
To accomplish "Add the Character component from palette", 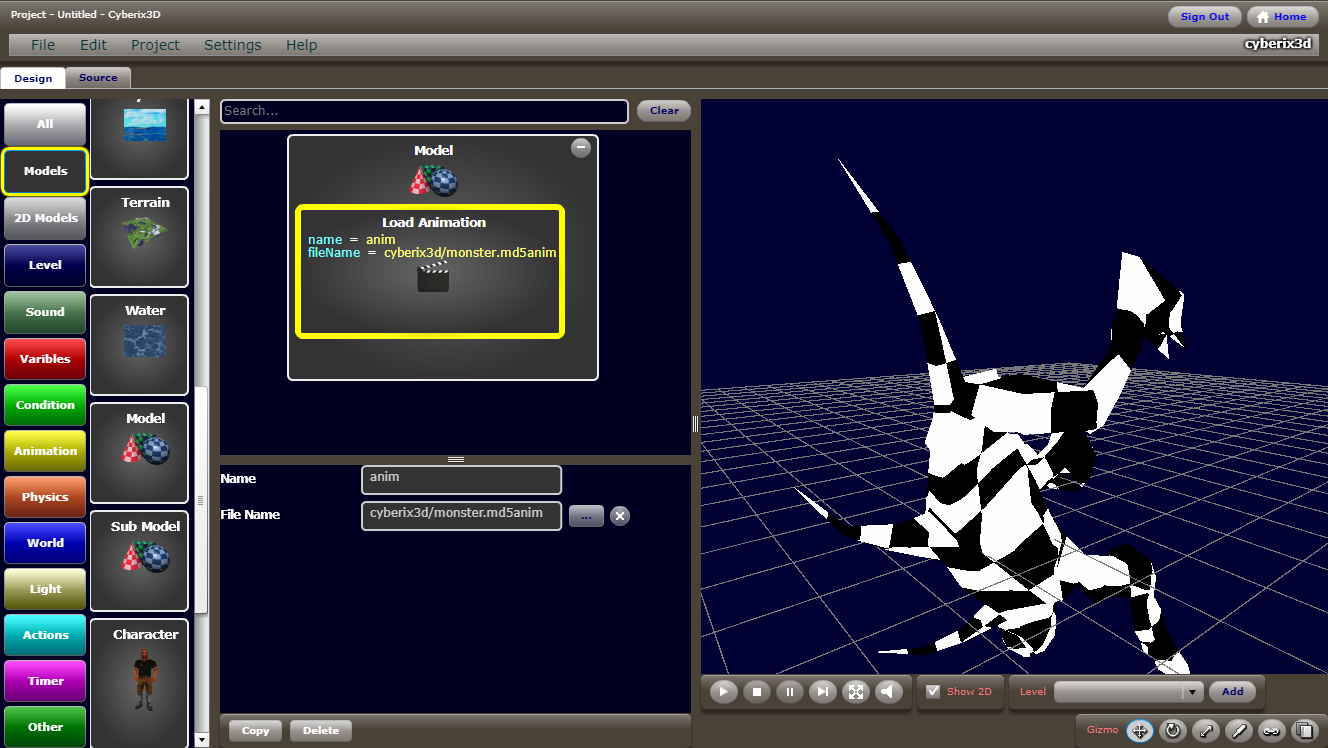I will point(139,683).
